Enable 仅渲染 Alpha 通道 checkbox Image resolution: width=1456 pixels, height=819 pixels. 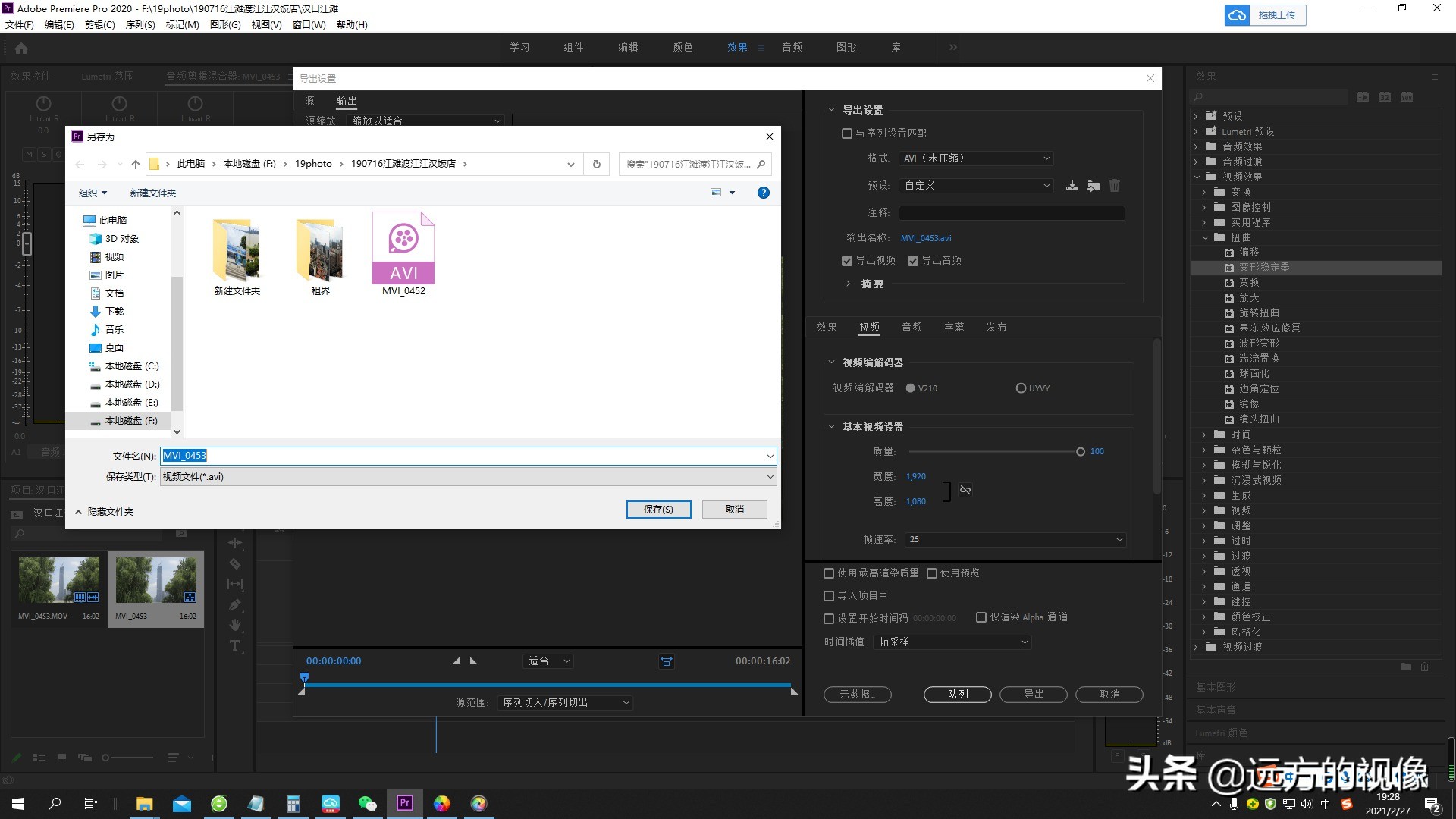(981, 617)
